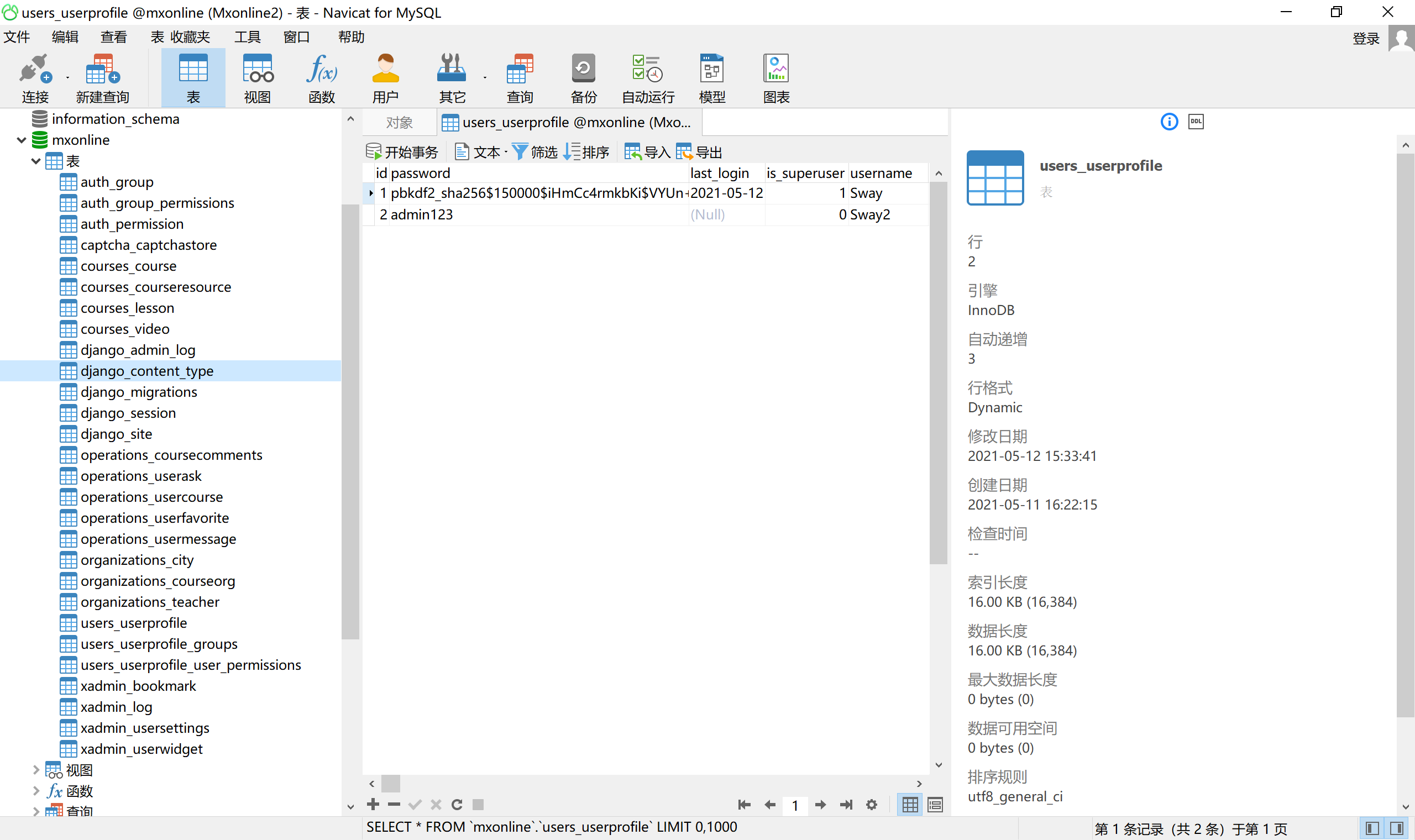Screen dimensions: 1415x840
Task: Expand the mxonline database tree
Action: click(22, 140)
